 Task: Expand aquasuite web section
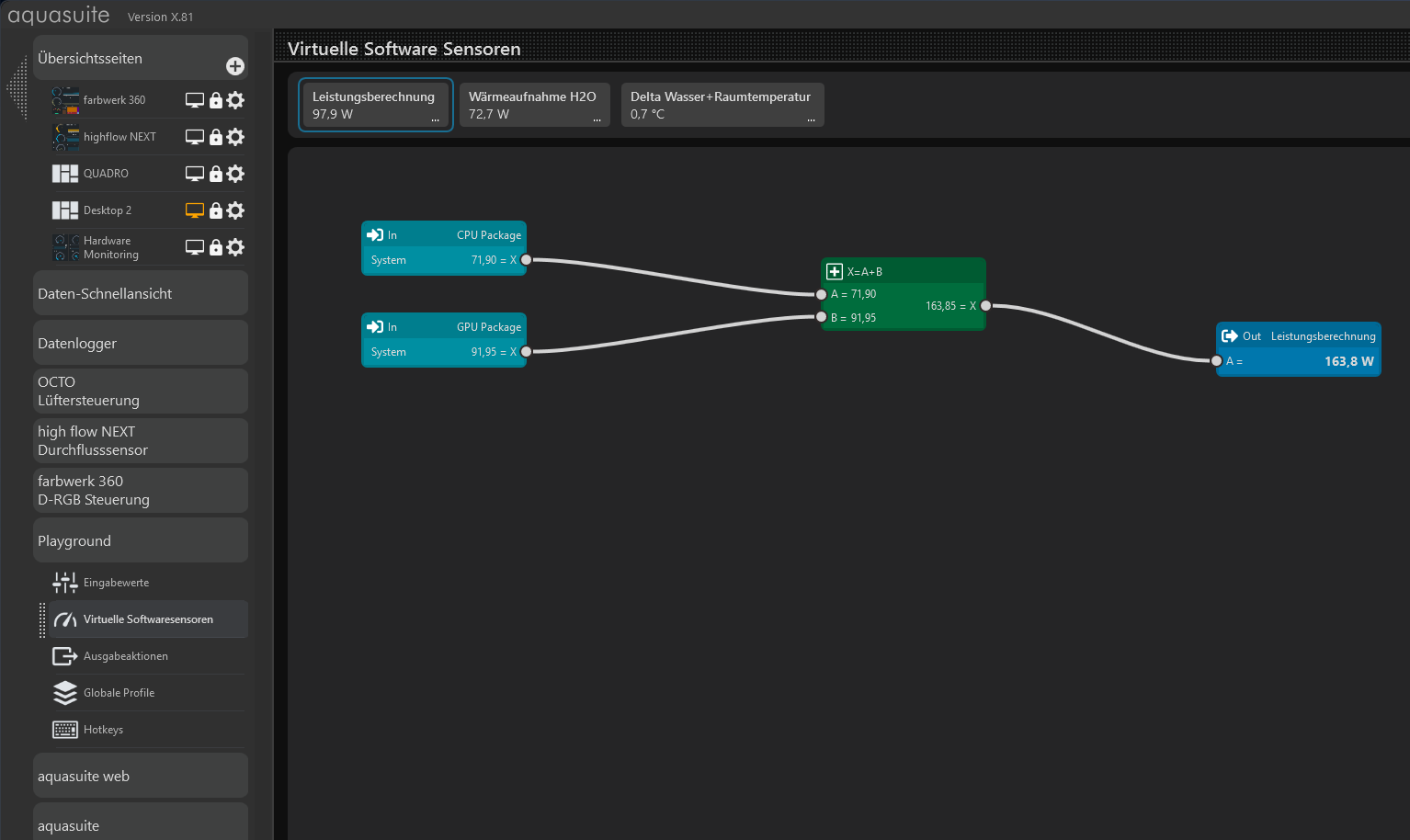(141, 776)
